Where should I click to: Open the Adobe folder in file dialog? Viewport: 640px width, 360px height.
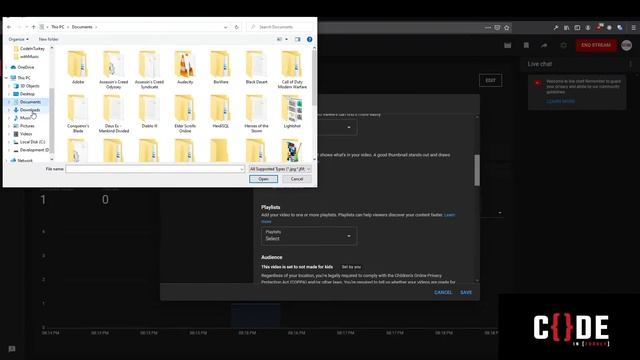click(78, 67)
